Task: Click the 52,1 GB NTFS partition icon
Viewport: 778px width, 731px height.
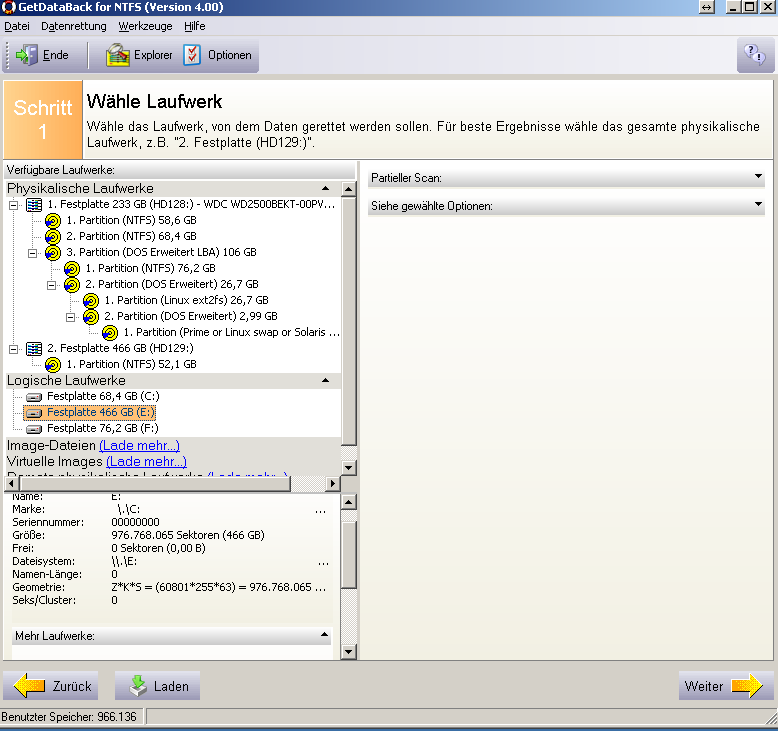Action: point(53,364)
